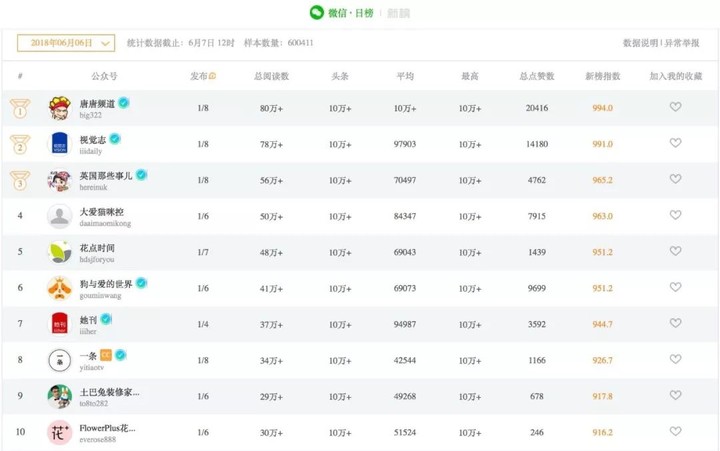Click the gold rank 1 medal icon
Image resolution: width=720 pixels, height=451 pixels.
20,108
